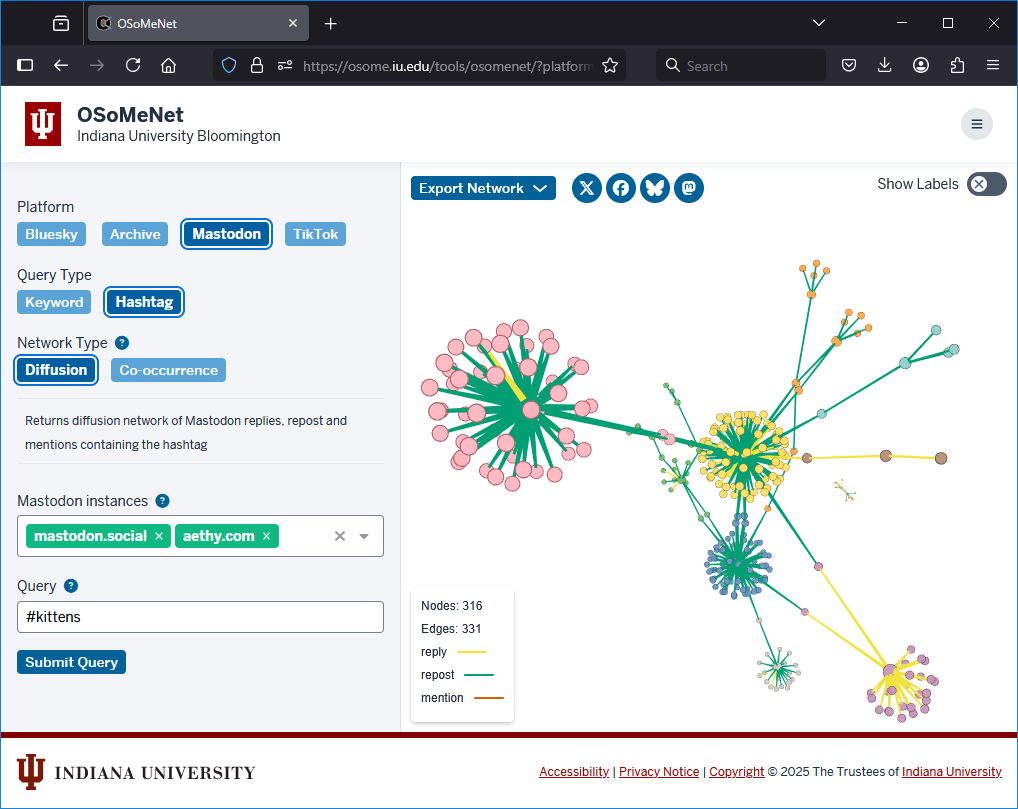Image resolution: width=1018 pixels, height=809 pixels.
Task: Choose Diffusion network type
Action: [x=56, y=370]
